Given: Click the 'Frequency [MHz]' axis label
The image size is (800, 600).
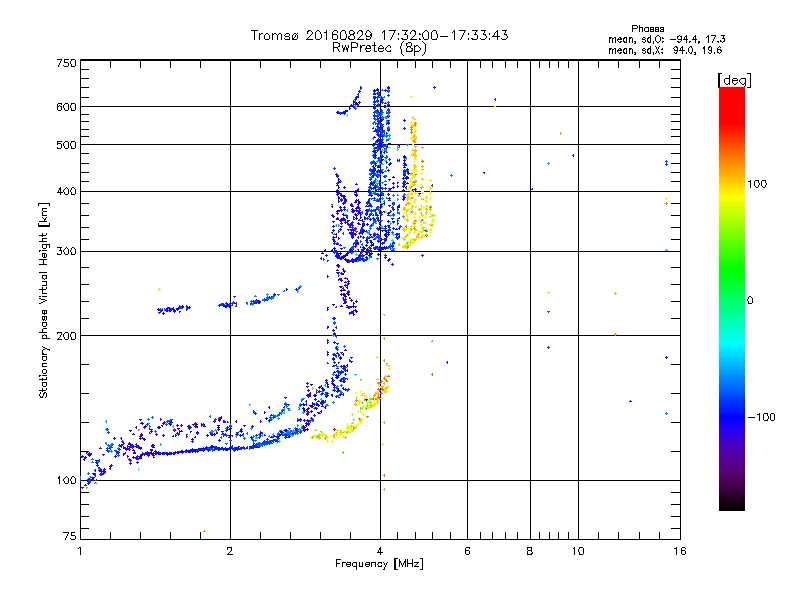Looking at the screenshot, I should click(379, 564).
